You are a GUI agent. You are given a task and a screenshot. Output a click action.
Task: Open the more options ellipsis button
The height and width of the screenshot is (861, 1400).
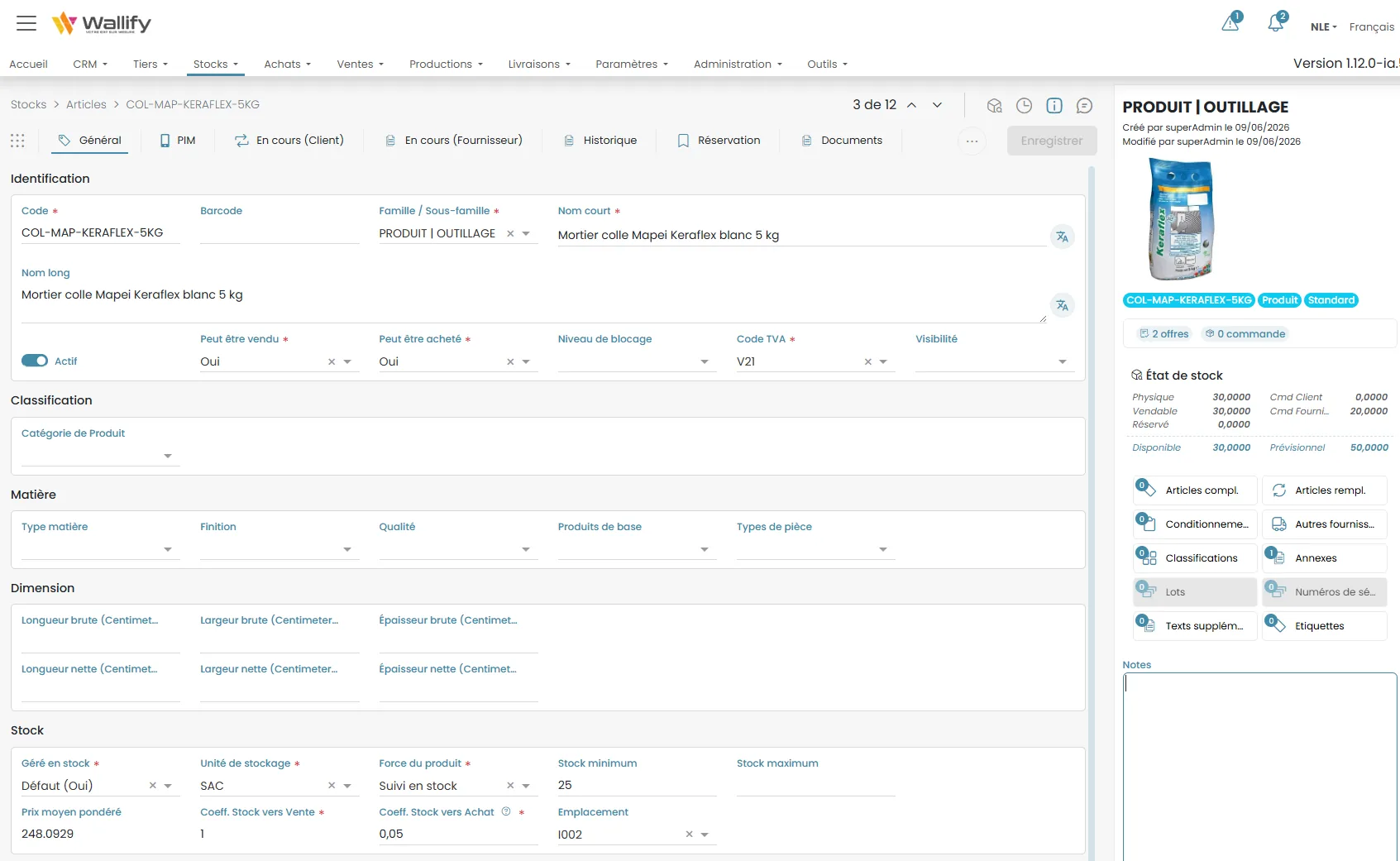coord(972,141)
